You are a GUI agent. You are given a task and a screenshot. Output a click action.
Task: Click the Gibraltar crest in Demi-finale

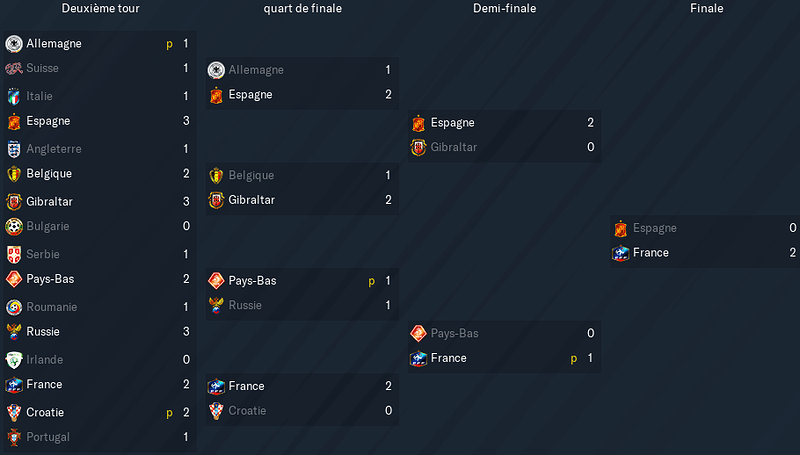tap(418, 147)
